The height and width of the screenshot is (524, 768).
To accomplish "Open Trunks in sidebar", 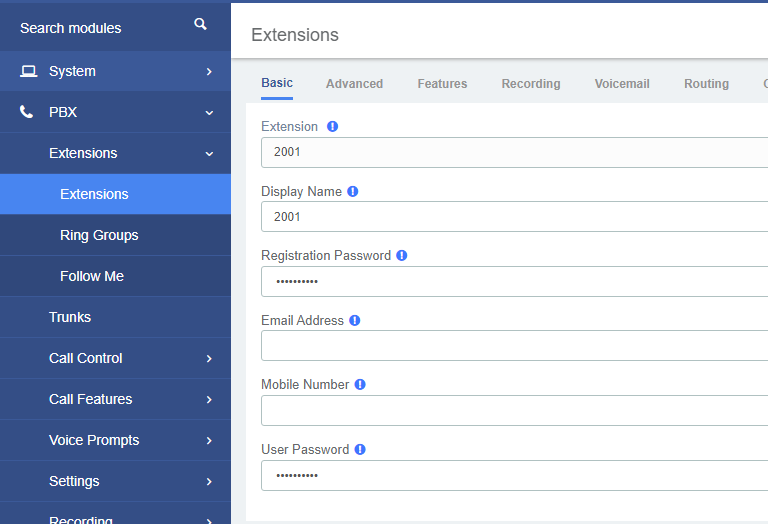I will pyautogui.click(x=115, y=317).
